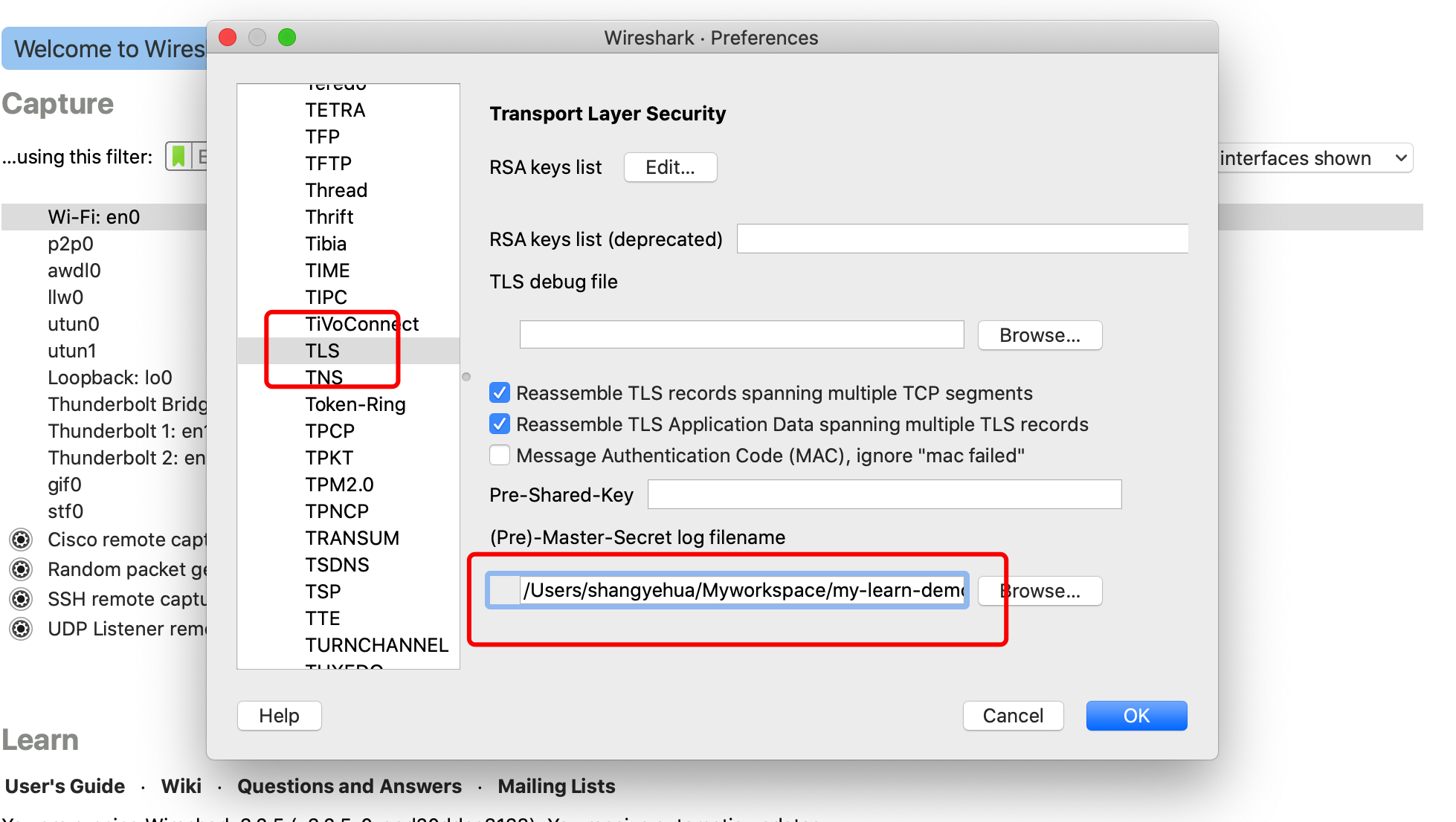Click the green traffic light icon
This screenshot has width=1456, height=822.
289,37
